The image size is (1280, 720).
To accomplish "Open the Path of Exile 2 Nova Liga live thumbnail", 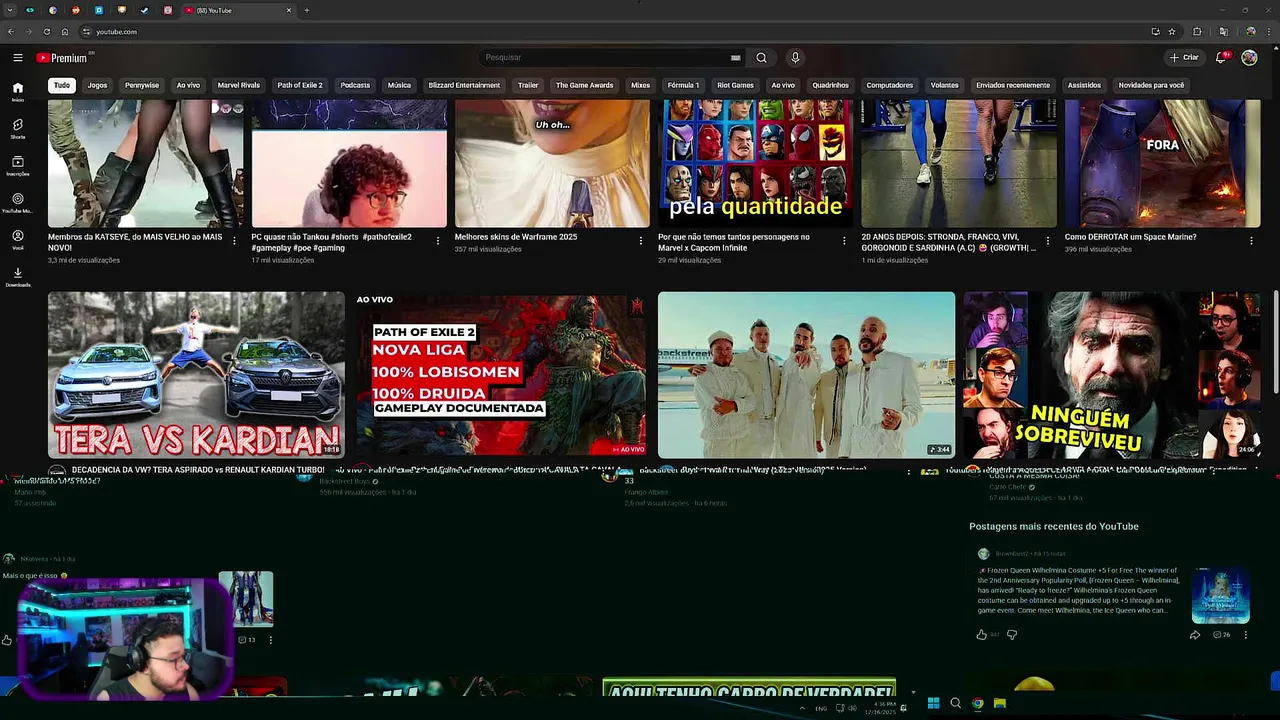I will [501, 375].
